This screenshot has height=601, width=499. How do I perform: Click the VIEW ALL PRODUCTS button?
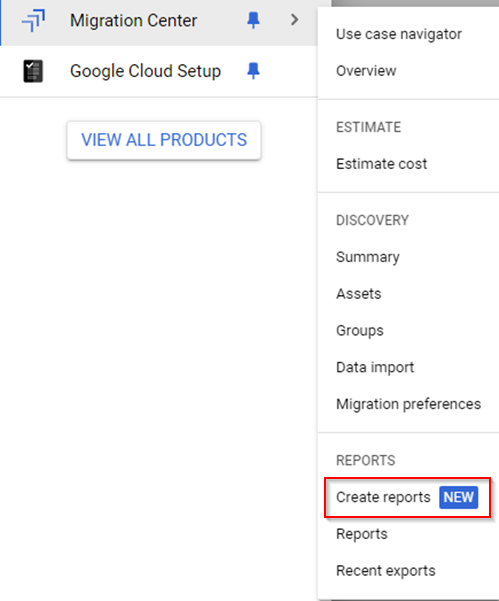click(x=164, y=140)
